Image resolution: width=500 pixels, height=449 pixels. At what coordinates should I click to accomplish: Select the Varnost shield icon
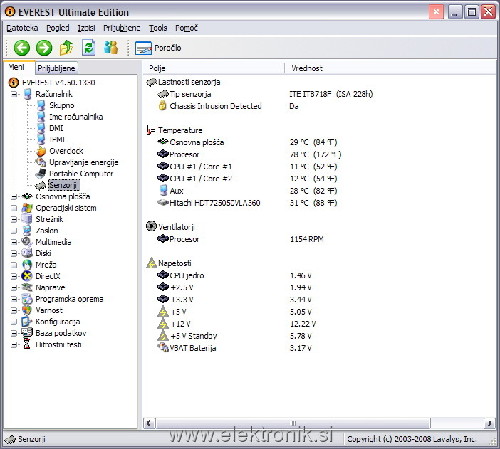[27, 310]
